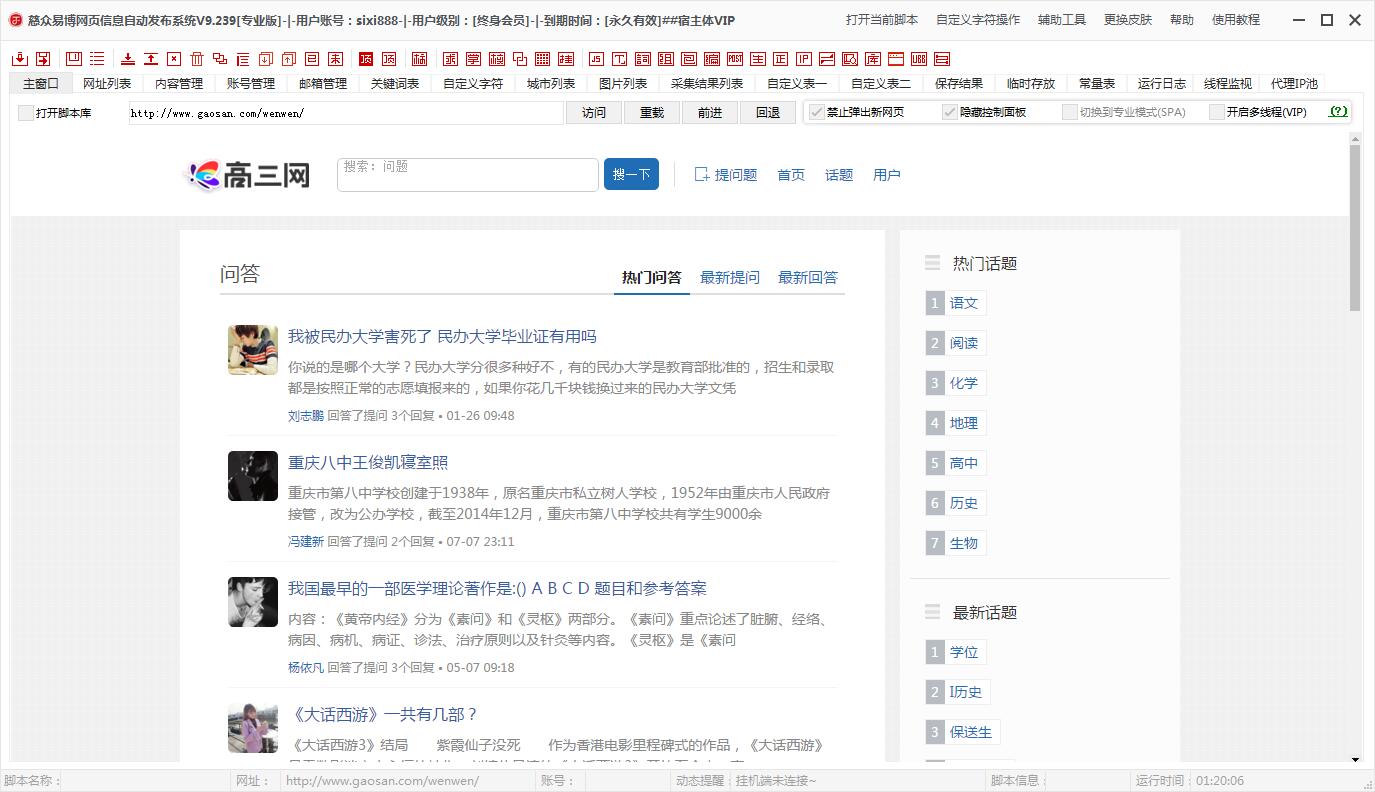Click the 正 toolbar icon

(780, 59)
